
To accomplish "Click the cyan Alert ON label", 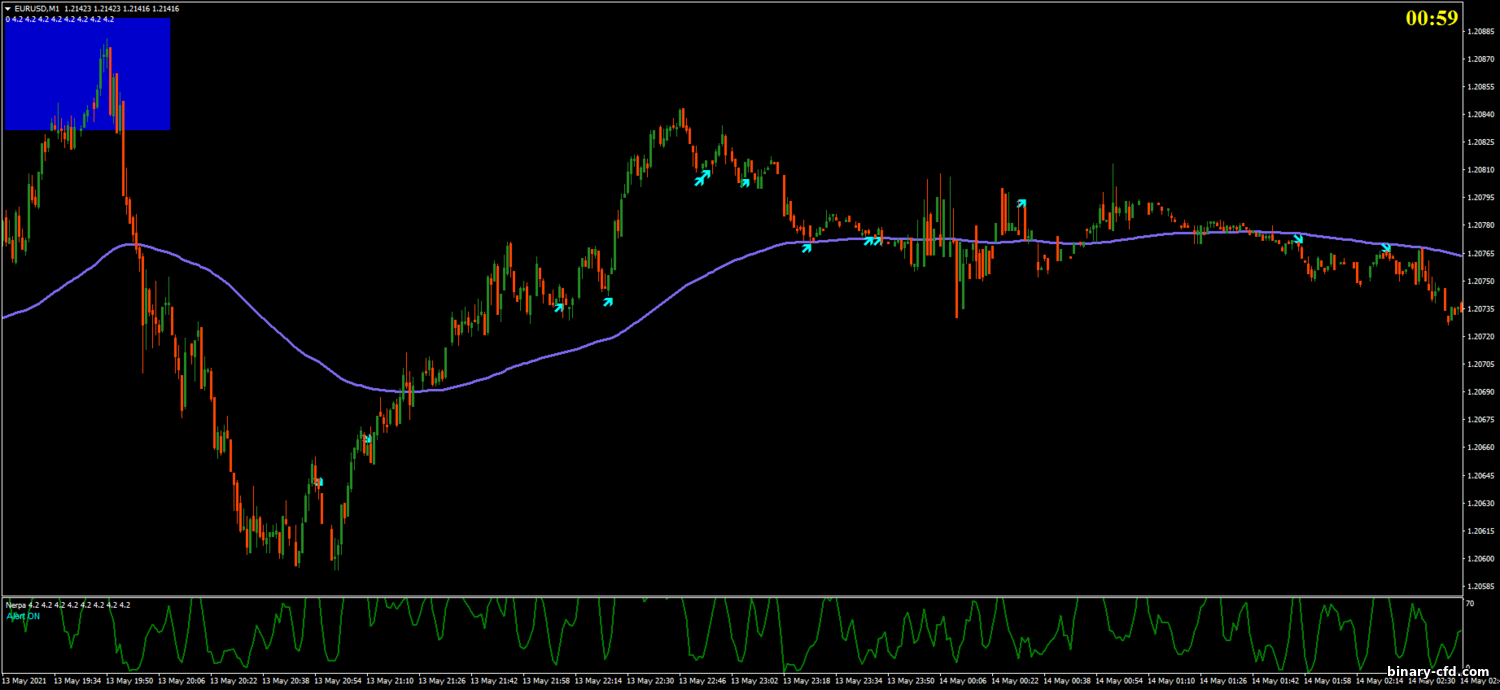I will [23, 616].
